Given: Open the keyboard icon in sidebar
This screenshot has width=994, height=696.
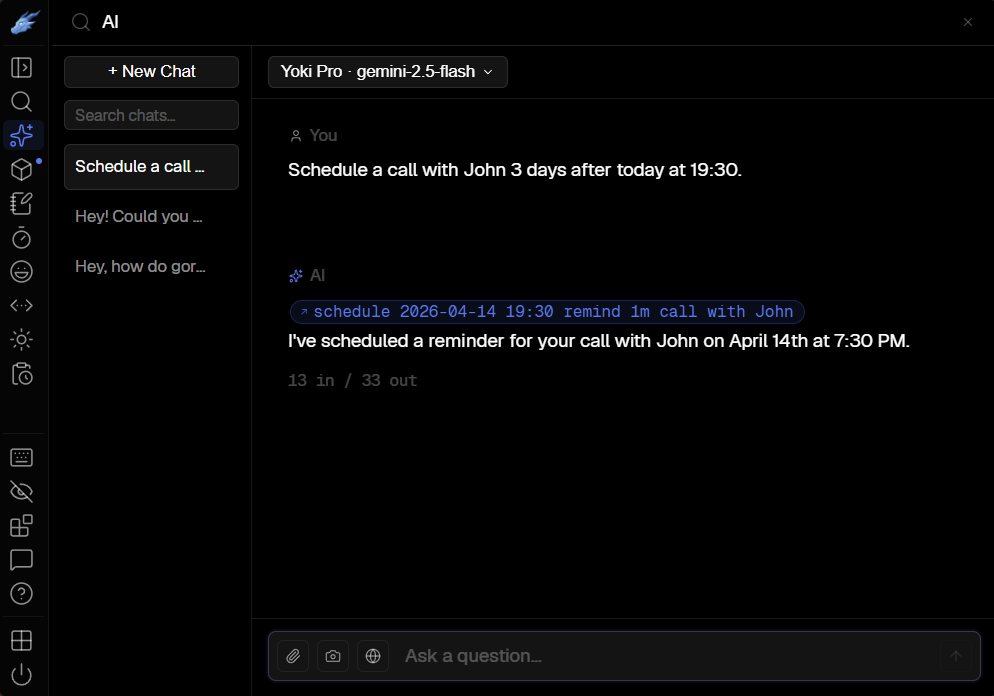Looking at the screenshot, I should [22, 457].
